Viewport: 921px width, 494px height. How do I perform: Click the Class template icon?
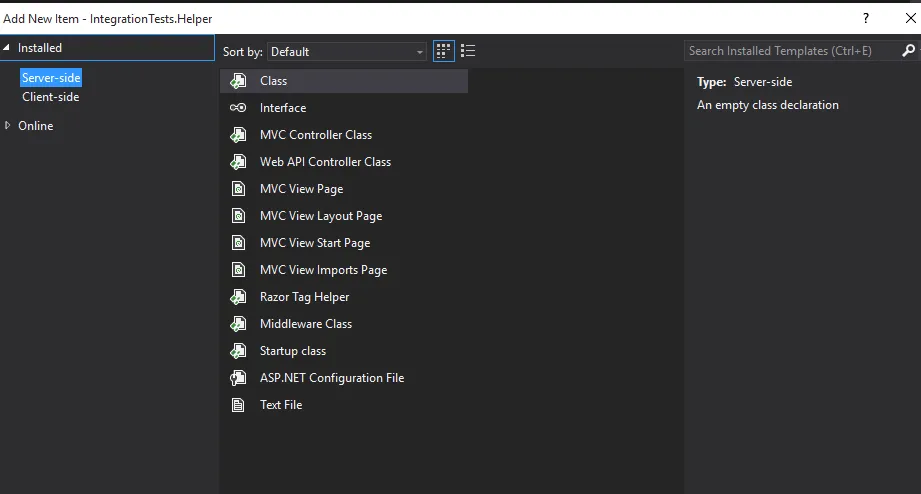click(x=238, y=81)
